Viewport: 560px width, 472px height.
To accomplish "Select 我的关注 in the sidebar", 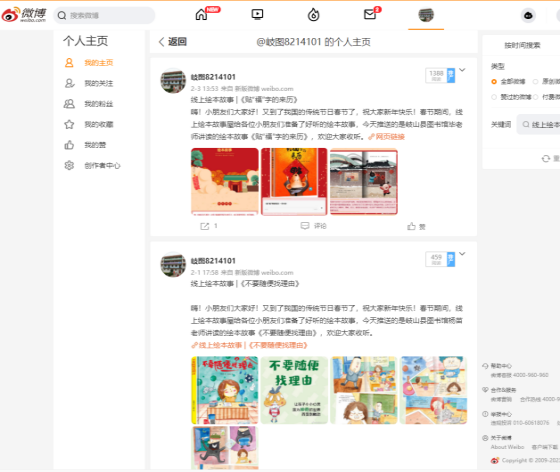I will point(99,84).
